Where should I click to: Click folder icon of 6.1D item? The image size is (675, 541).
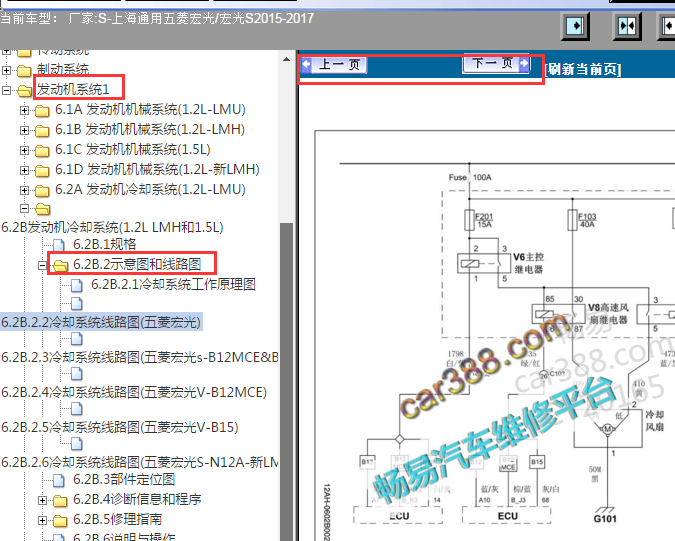[x=42, y=170]
